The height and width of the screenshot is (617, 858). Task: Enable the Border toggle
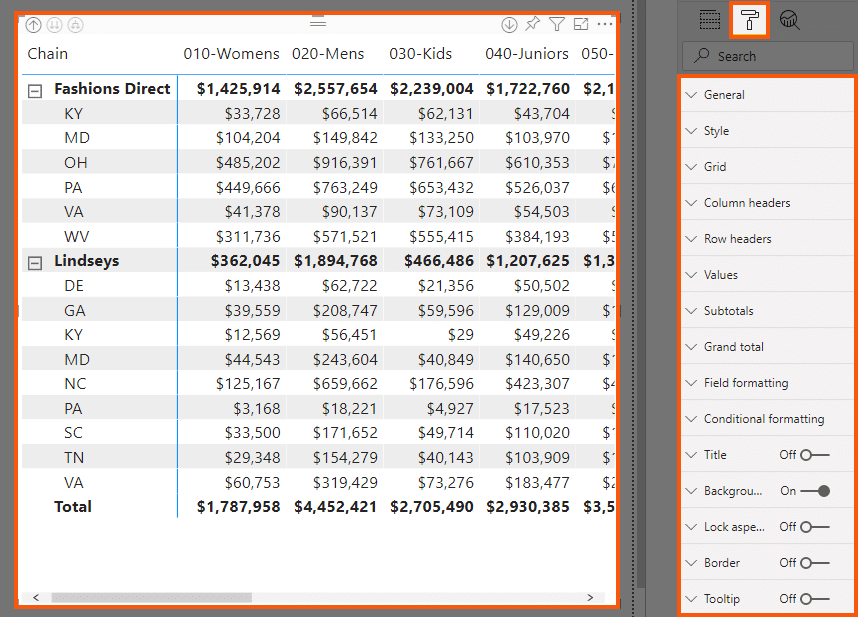[814, 563]
